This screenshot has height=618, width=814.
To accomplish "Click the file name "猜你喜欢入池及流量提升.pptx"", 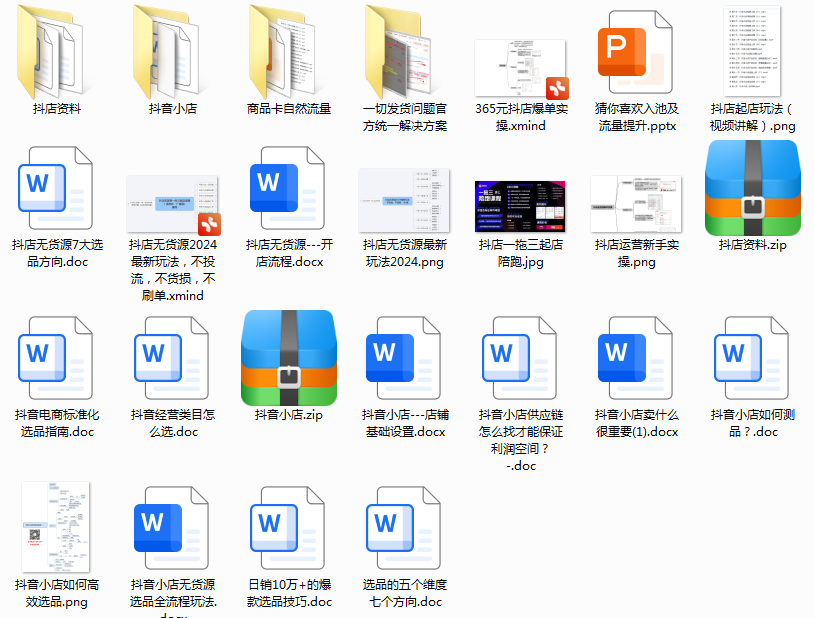I will [637, 117].
